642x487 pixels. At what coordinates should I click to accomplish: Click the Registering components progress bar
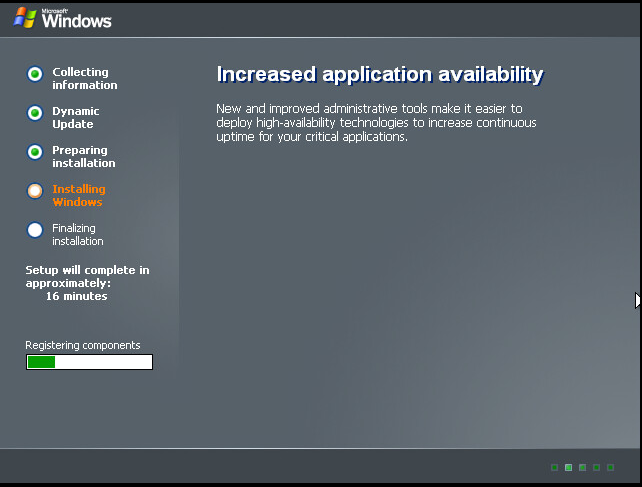click(x=89, y=362)
